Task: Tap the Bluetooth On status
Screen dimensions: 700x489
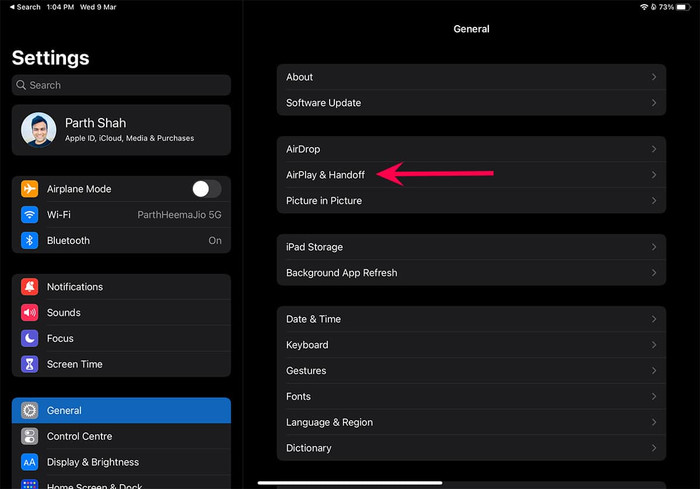Action: coord(215,241)
